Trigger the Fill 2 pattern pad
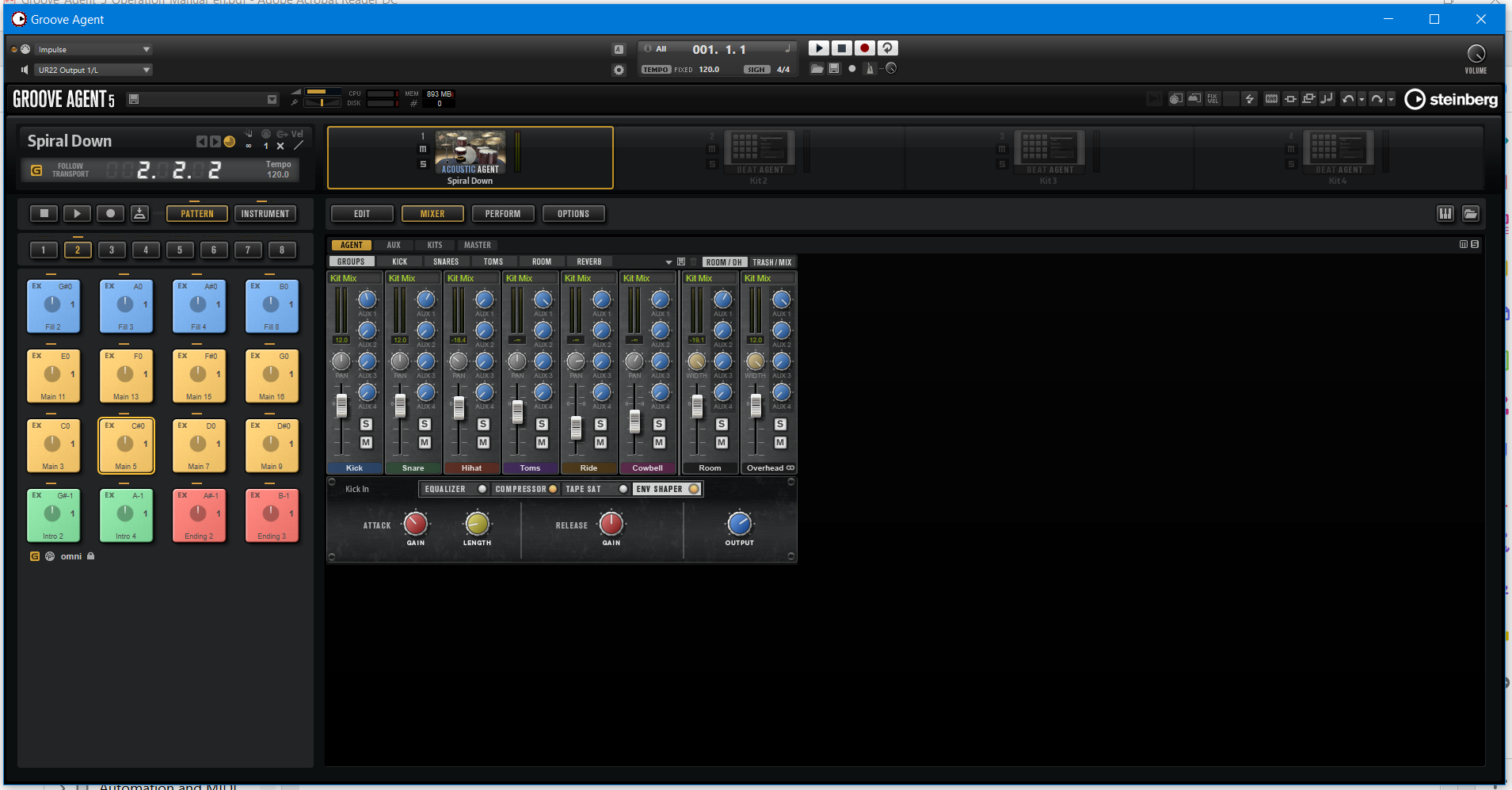 (x=54, y=306)
